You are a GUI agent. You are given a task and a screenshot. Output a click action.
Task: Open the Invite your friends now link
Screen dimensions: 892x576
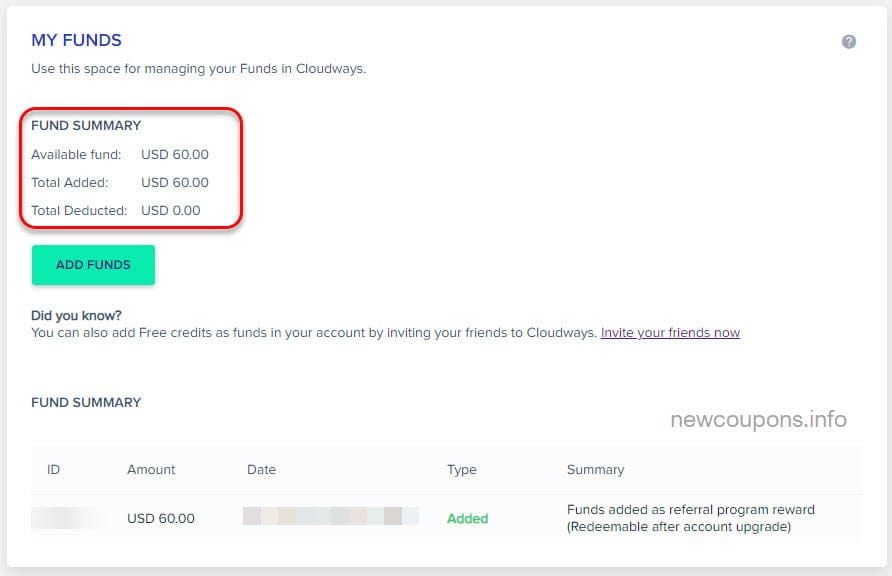point(670,333)
